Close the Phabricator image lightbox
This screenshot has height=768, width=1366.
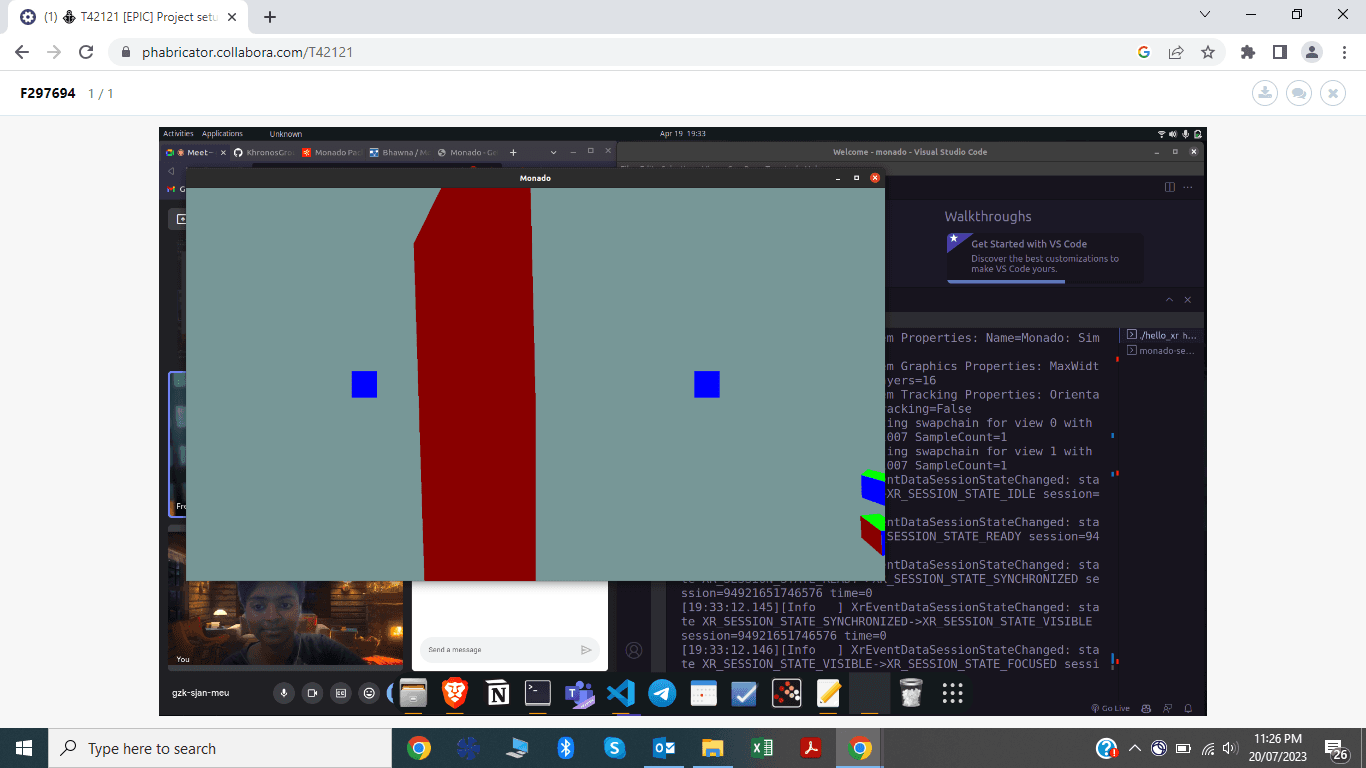pos(1332,93)
